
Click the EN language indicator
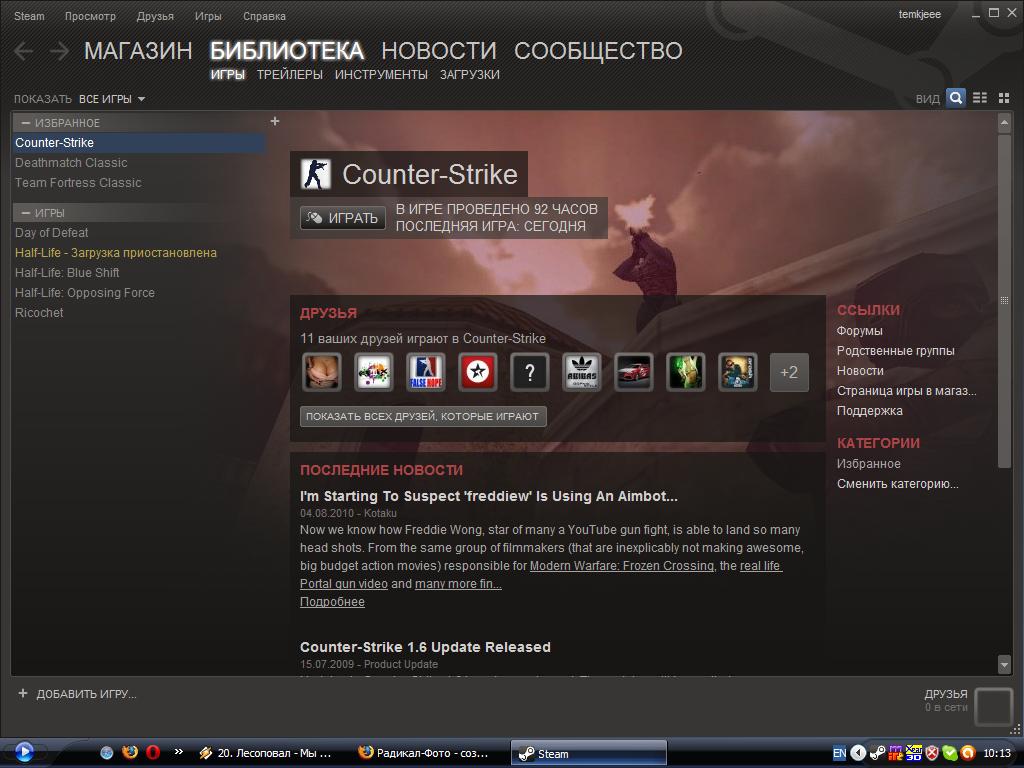coord(839,753)
